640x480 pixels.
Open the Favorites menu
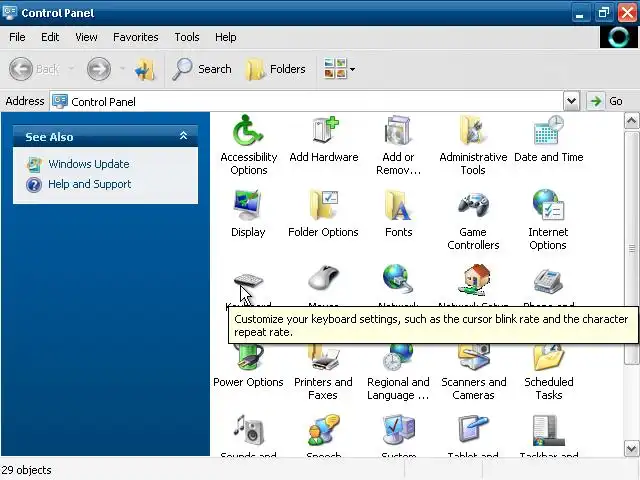136,37
